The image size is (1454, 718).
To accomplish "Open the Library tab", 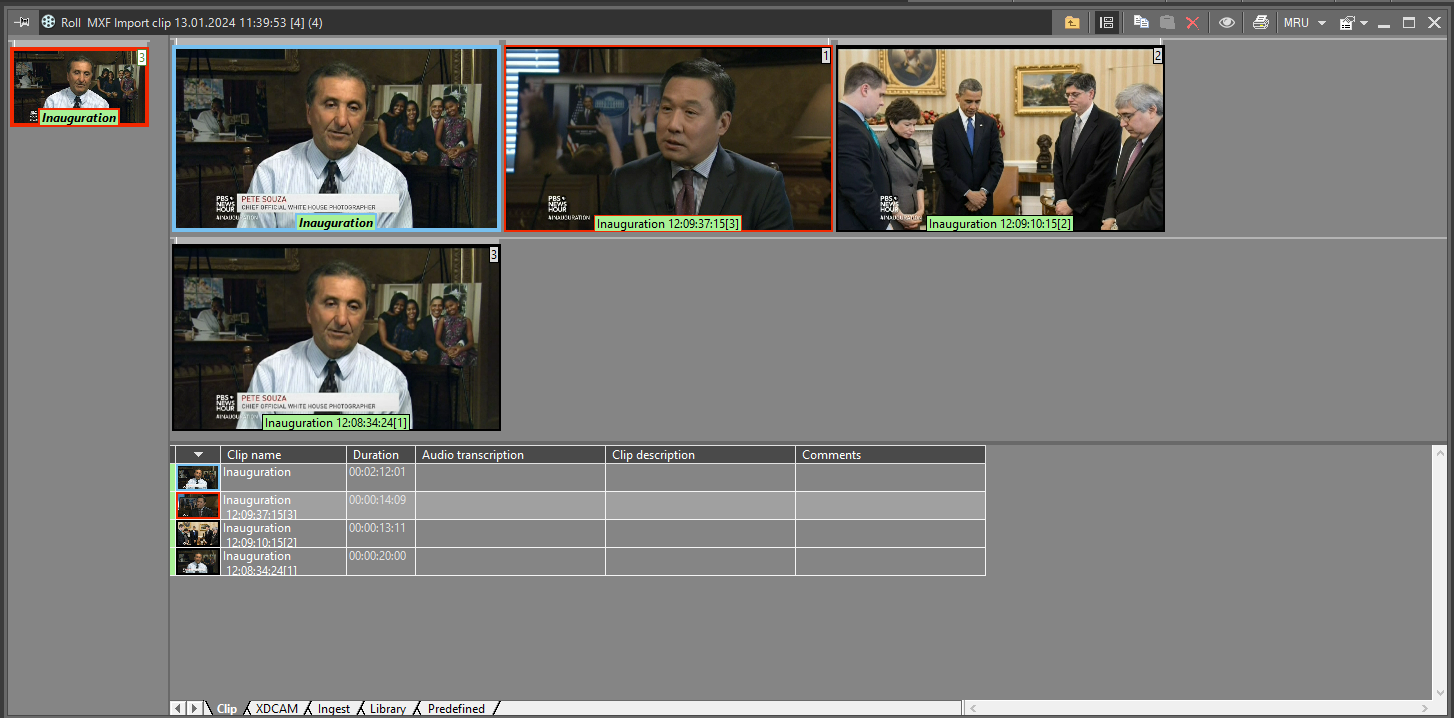I will point(388,708).
